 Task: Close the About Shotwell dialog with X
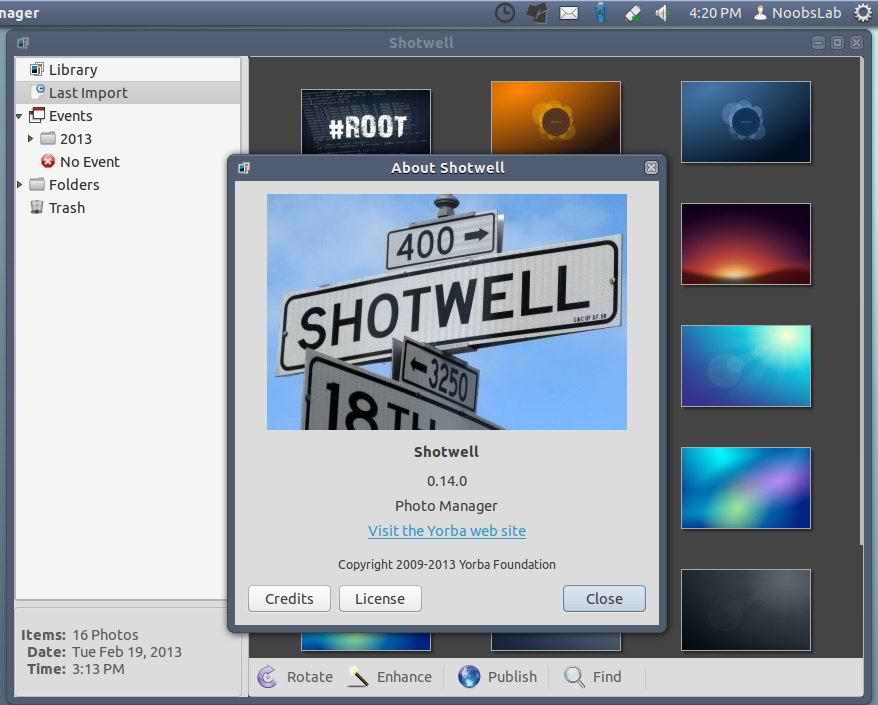pos(651,167)
